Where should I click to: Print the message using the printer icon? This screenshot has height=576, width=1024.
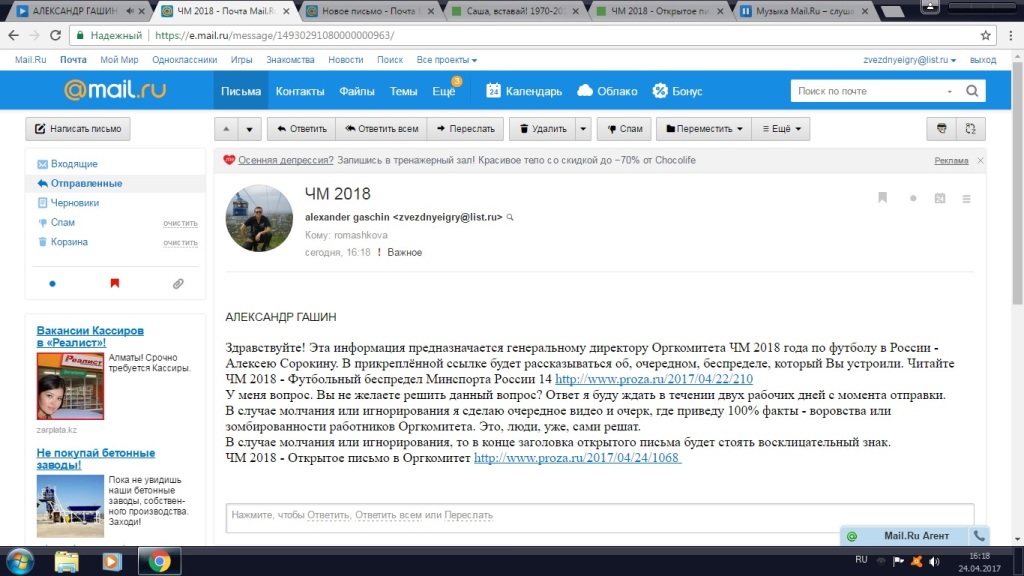942,129
